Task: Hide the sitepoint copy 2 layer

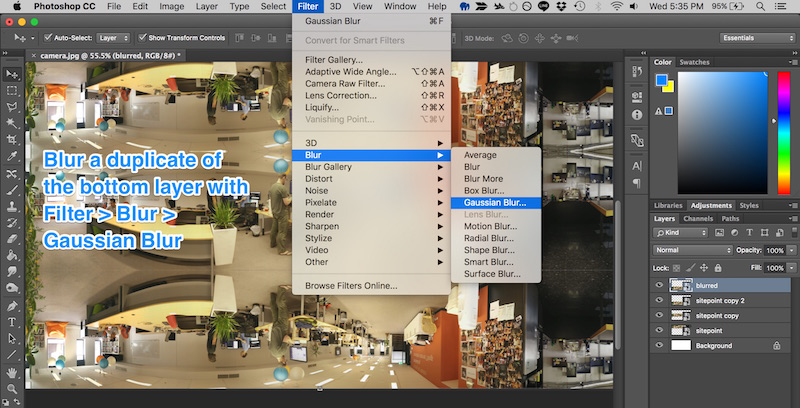Action: coord(659,300)
